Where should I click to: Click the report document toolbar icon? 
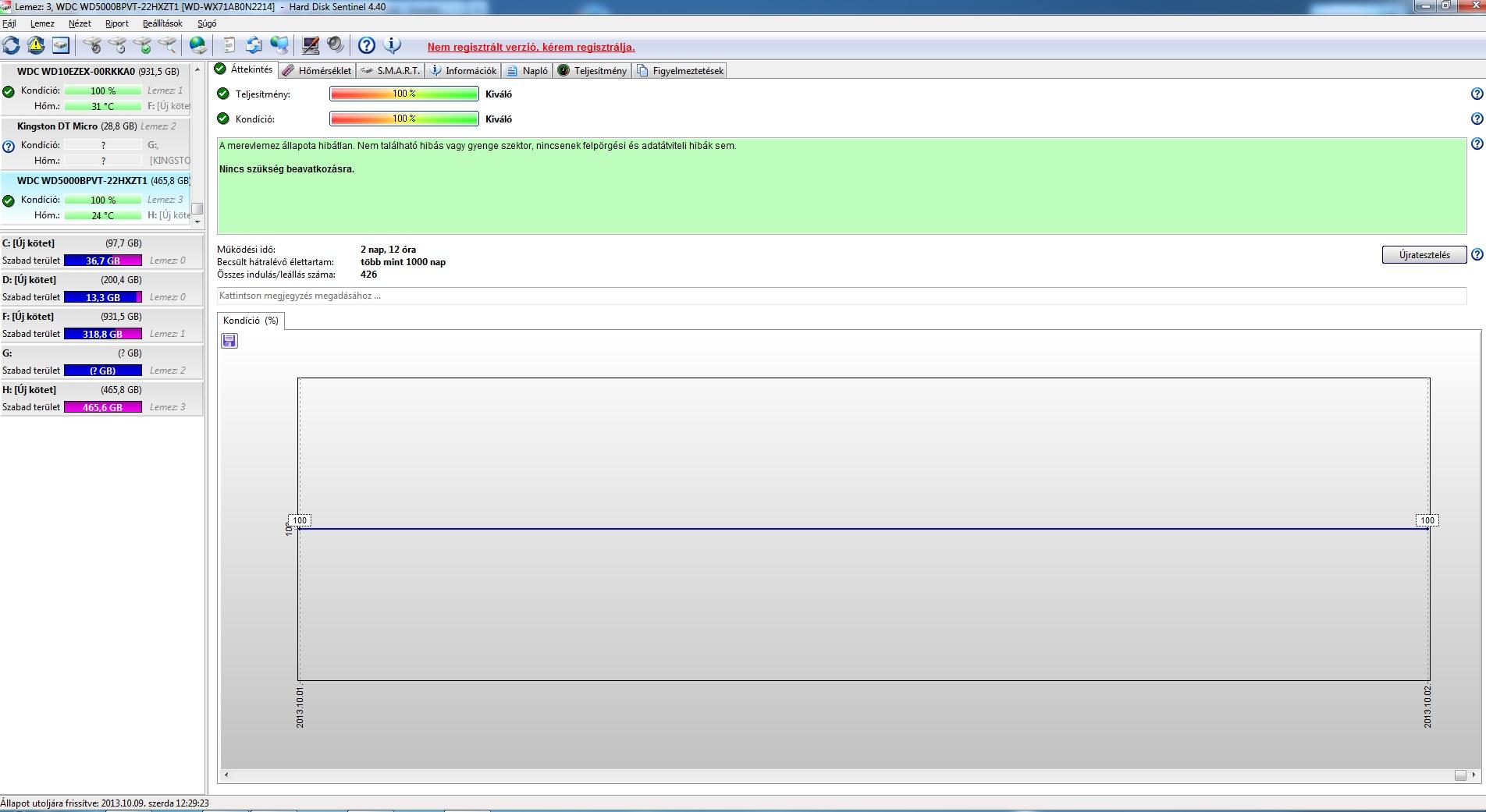(229, 45)
